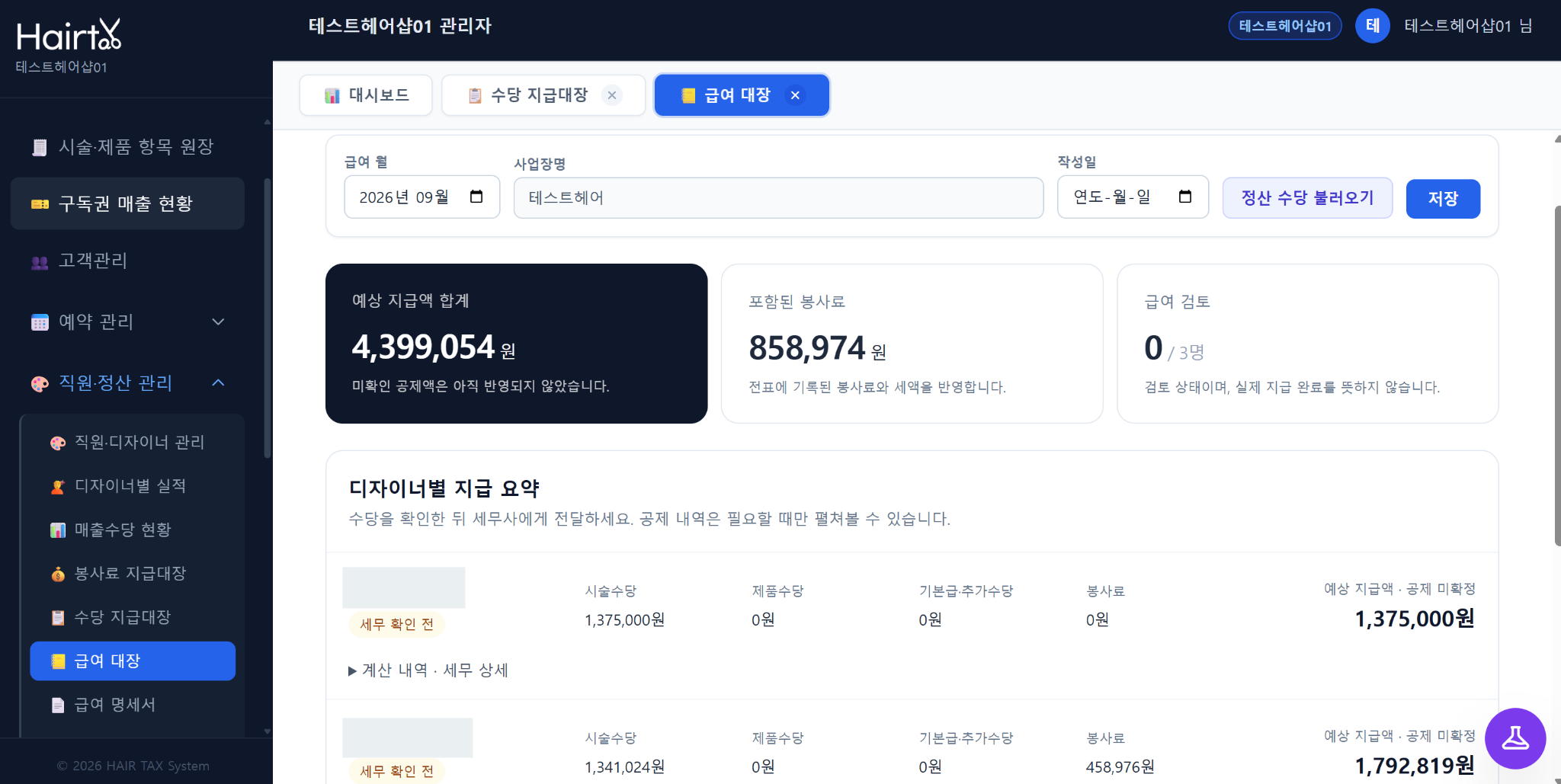
Task: Click the 급여 명세서 document icon
Action: (x=58, y=706)
